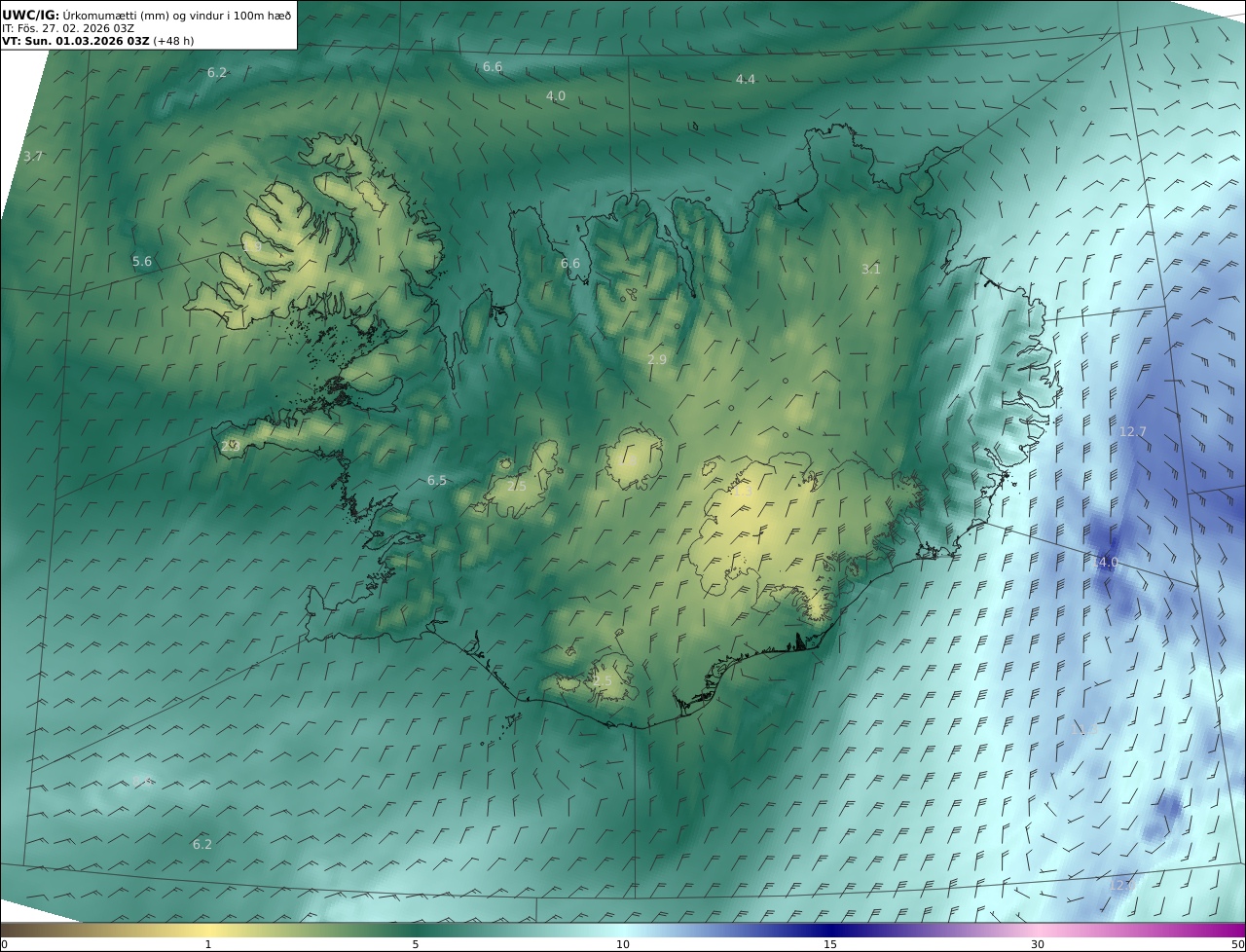Click the VT: Sun. 01.03.2026 03Z line
The height and width of the screenshot is (952, 1246).
click(x=97, y=41)
